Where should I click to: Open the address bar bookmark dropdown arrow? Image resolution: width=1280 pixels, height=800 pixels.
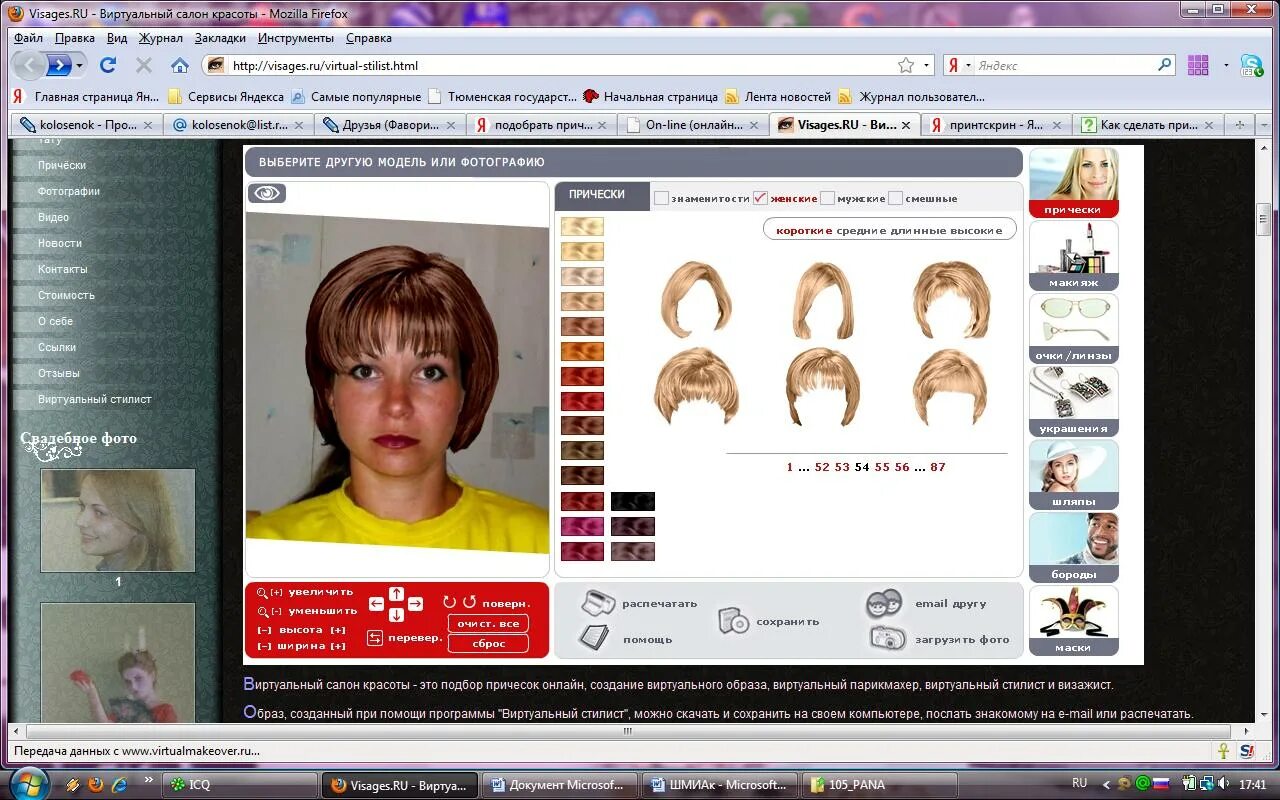click(927, 65)
